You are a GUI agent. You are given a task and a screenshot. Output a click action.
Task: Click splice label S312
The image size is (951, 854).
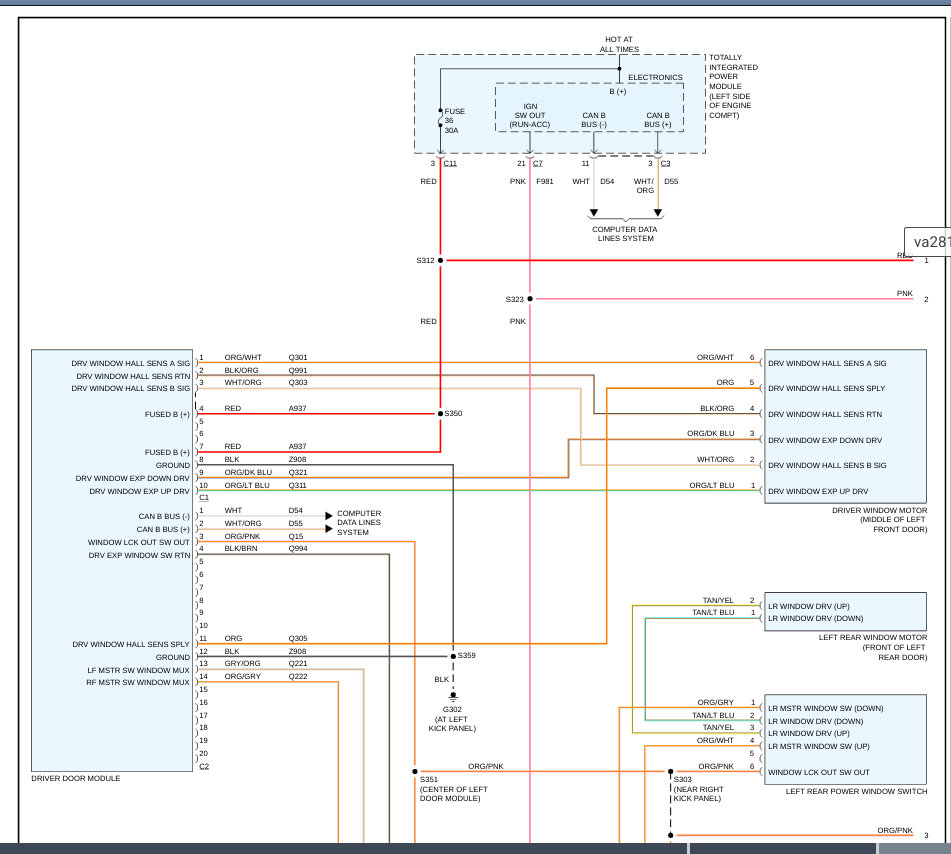point(425,260)
